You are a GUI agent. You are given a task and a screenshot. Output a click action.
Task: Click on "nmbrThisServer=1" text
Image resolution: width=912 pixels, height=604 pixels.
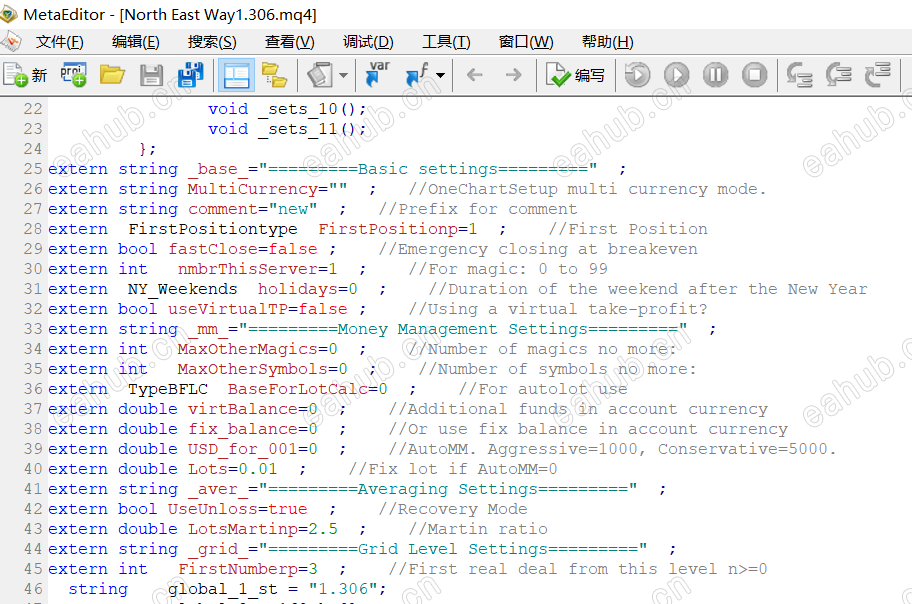257,269
